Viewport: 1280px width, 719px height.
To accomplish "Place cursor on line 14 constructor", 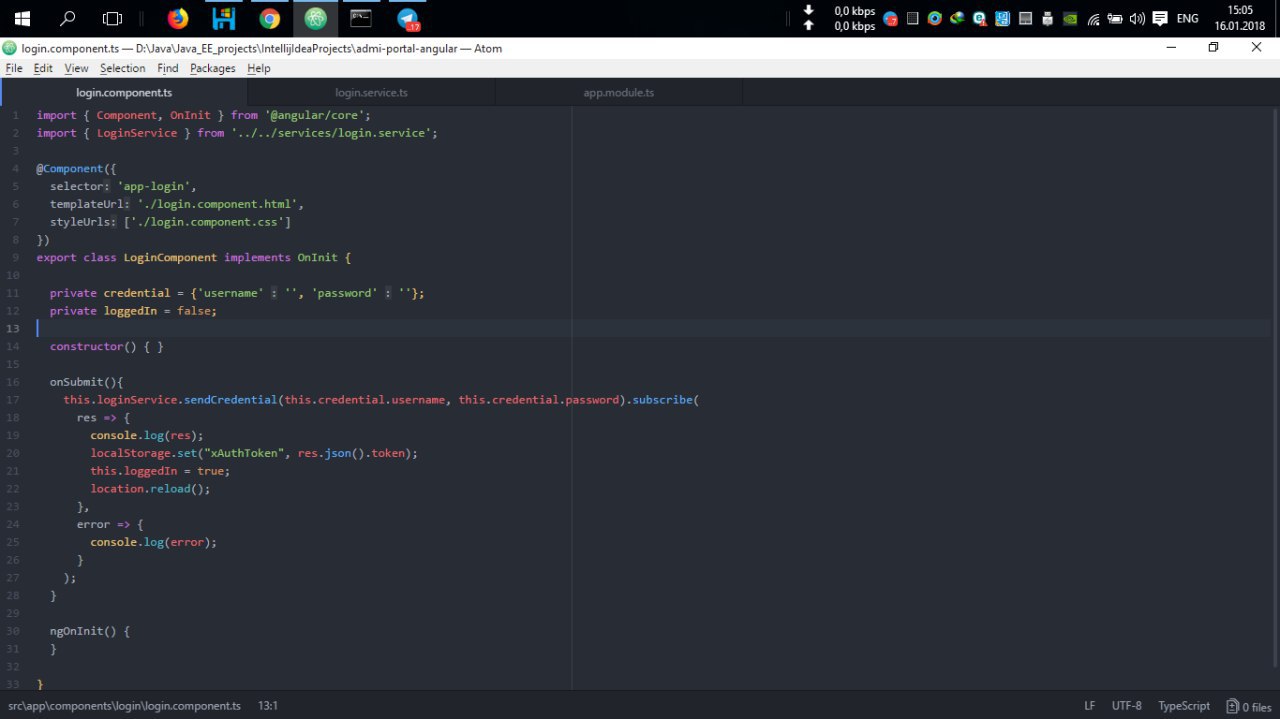I will click(x=86, y=347).
